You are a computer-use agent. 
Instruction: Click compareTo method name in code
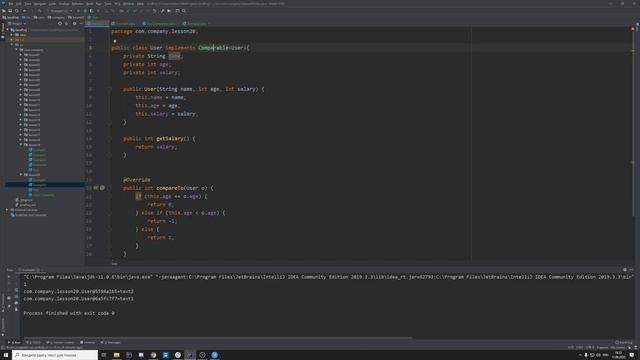(170, 188)
